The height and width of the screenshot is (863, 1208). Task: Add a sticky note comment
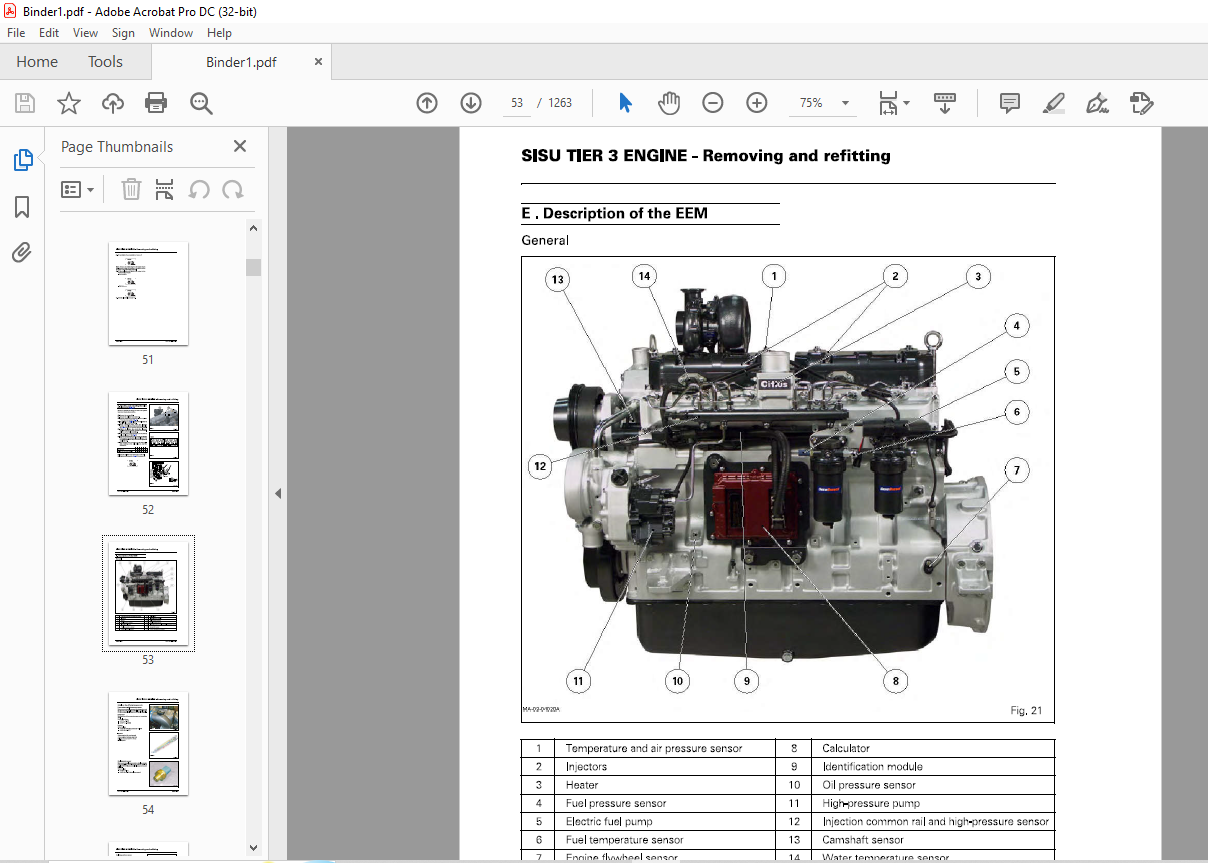coord(1010,103)
